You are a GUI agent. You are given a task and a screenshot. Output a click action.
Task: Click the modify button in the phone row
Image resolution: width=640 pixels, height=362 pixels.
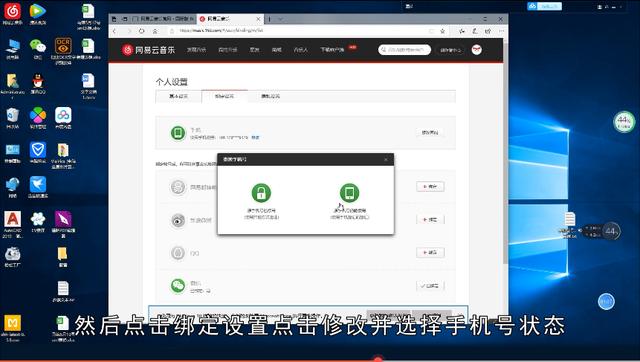430,133
